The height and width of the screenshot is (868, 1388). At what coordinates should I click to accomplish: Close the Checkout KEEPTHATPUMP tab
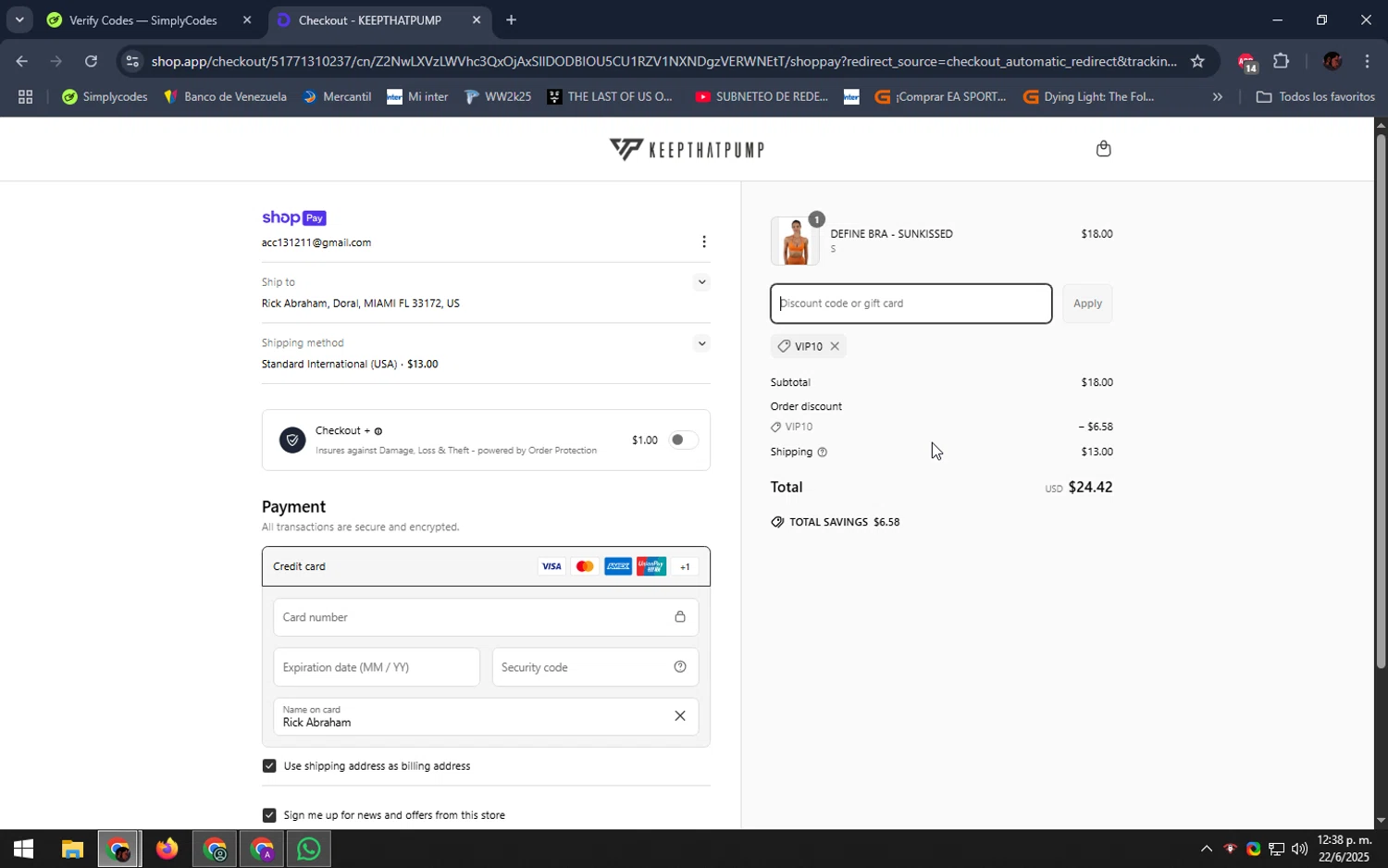[477, 19]
